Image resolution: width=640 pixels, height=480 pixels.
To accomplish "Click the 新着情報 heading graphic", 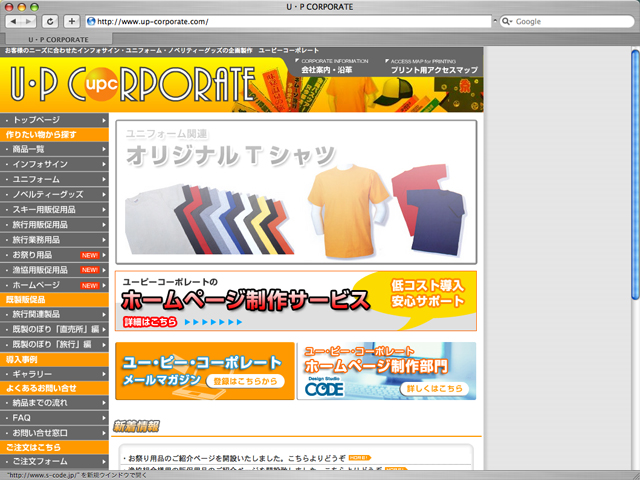I will [136, 426].
